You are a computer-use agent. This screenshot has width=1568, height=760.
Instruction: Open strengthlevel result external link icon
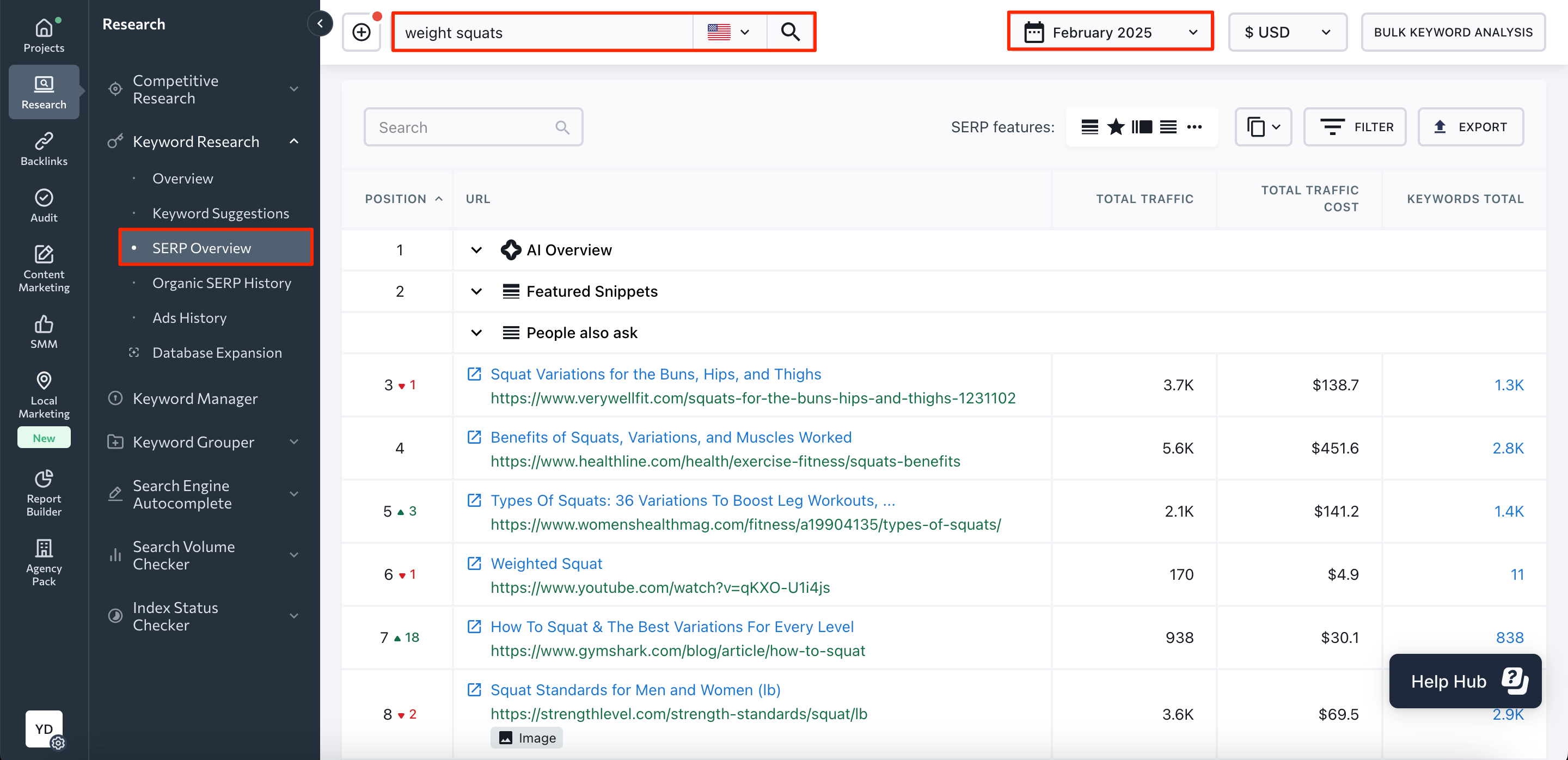coord(474,689)
